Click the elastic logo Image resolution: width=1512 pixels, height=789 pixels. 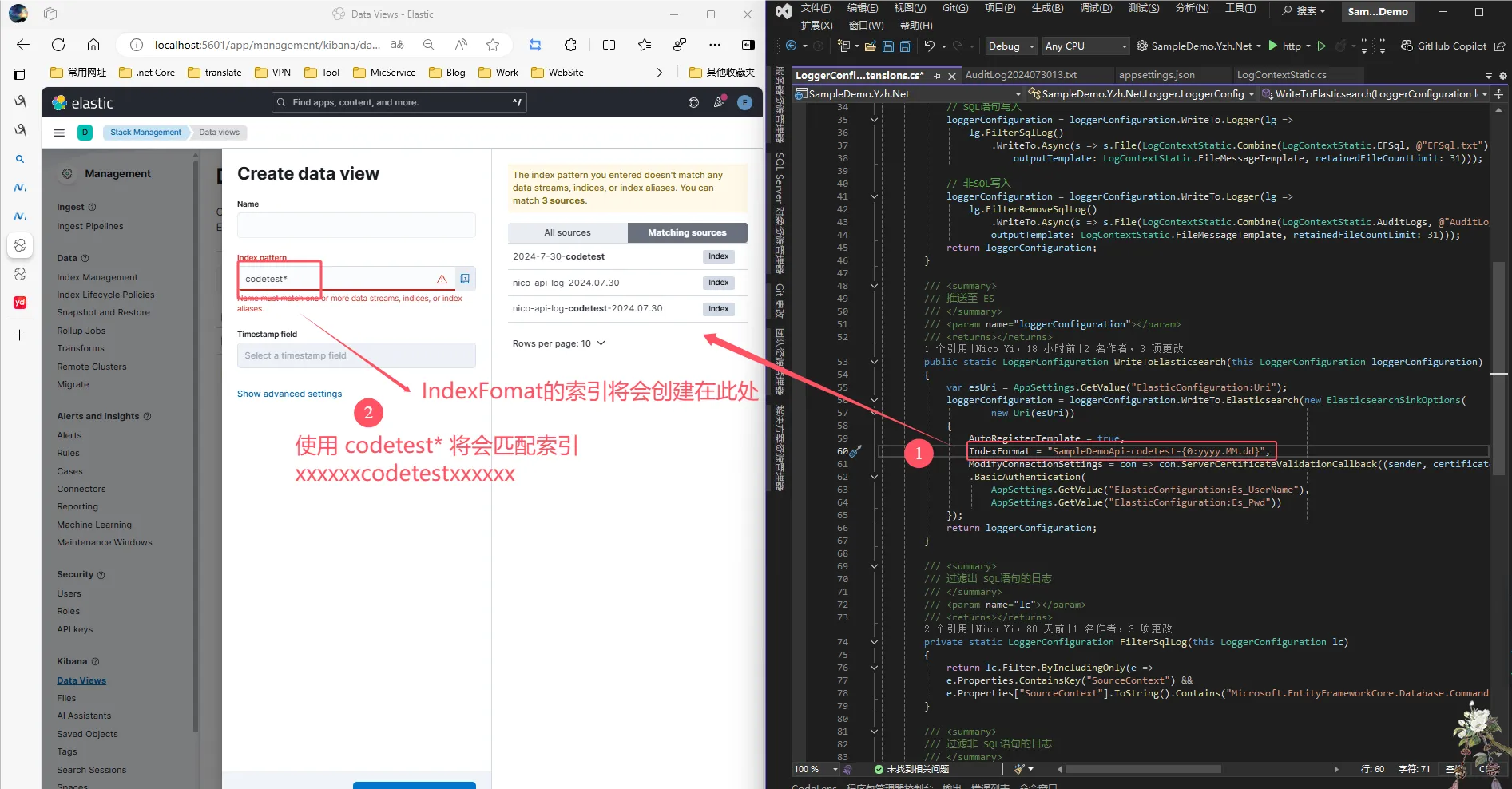[82, 103]
